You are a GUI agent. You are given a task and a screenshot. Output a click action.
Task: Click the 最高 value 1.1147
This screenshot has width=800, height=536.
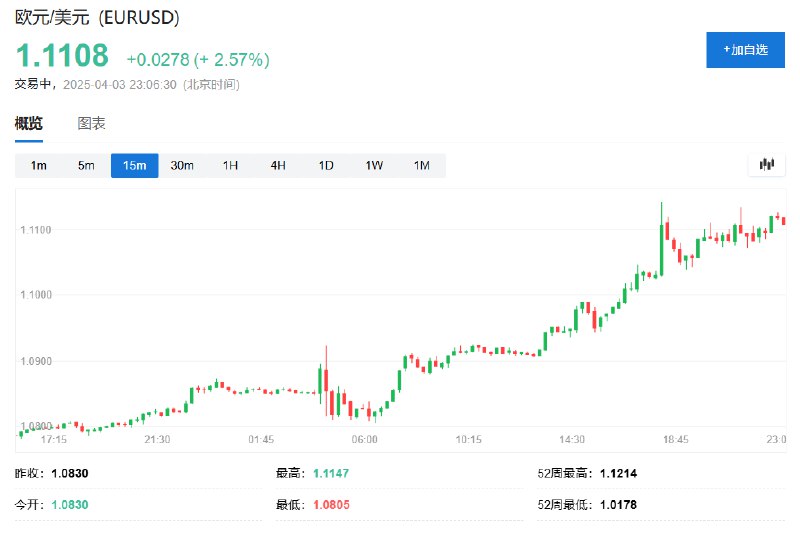[x=331, y=474]
